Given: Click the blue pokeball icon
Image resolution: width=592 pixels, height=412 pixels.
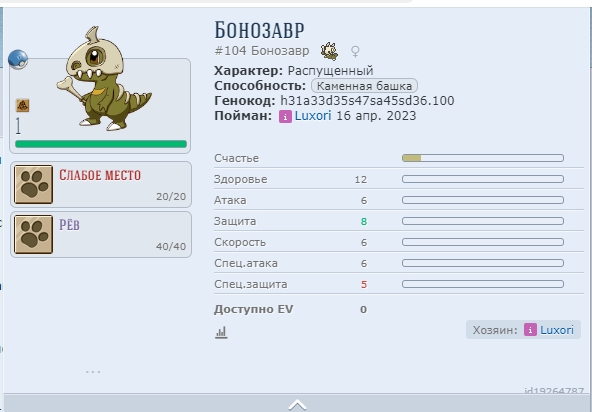Looking at the screenshot, I should pyautogui.click(x=18, y=60).
